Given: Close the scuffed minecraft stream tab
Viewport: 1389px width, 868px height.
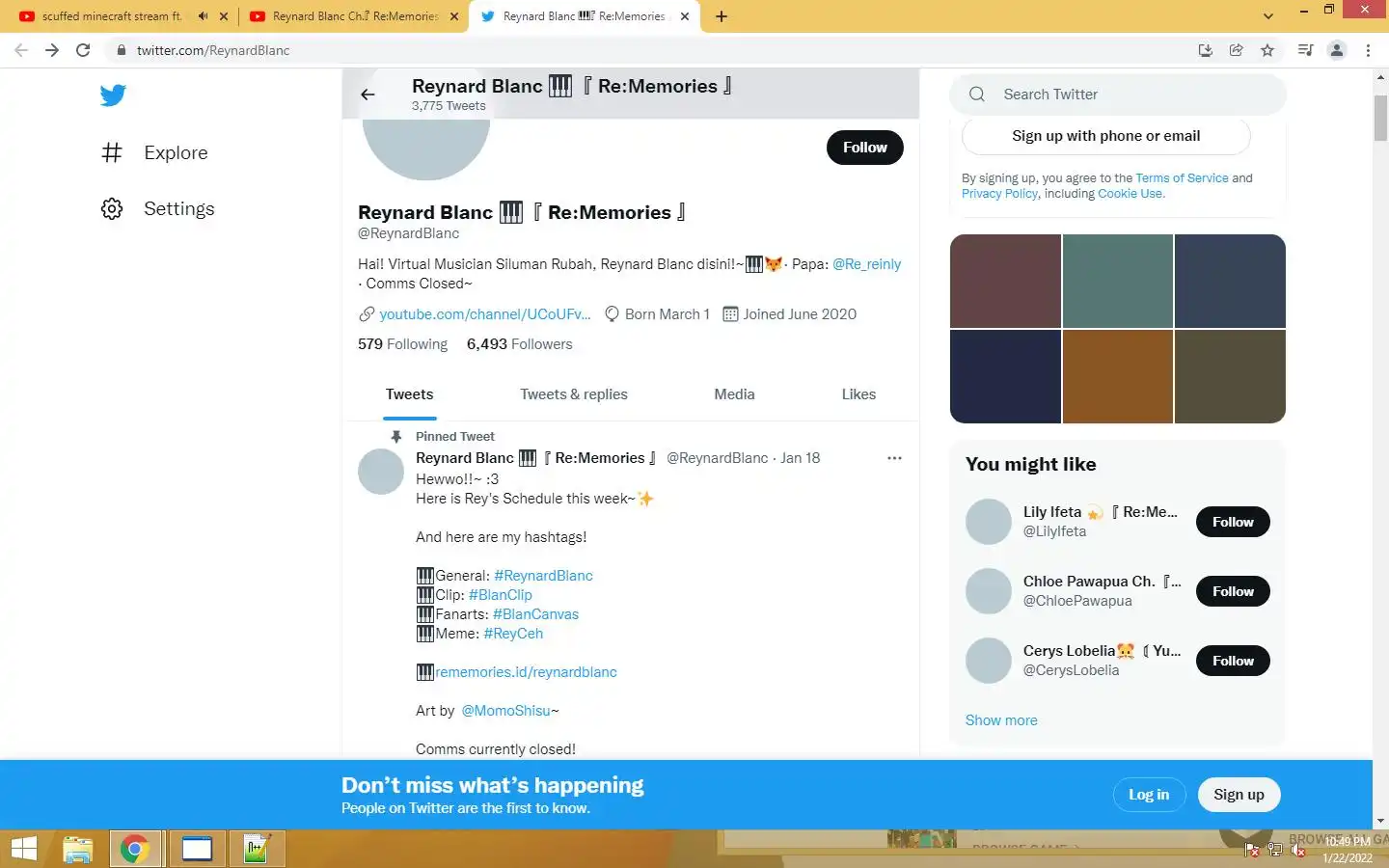Looking at the screenshot, I should [x=224, y=16].
